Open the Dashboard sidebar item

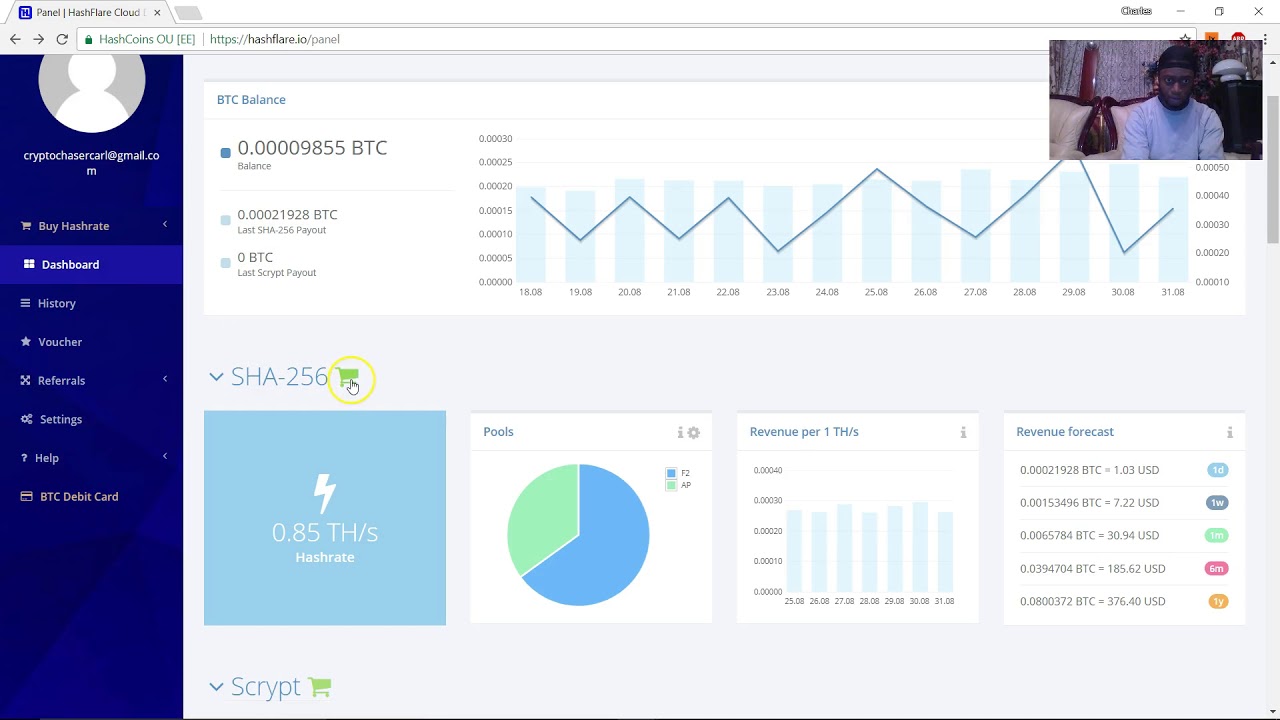click(x=91, y=265)
